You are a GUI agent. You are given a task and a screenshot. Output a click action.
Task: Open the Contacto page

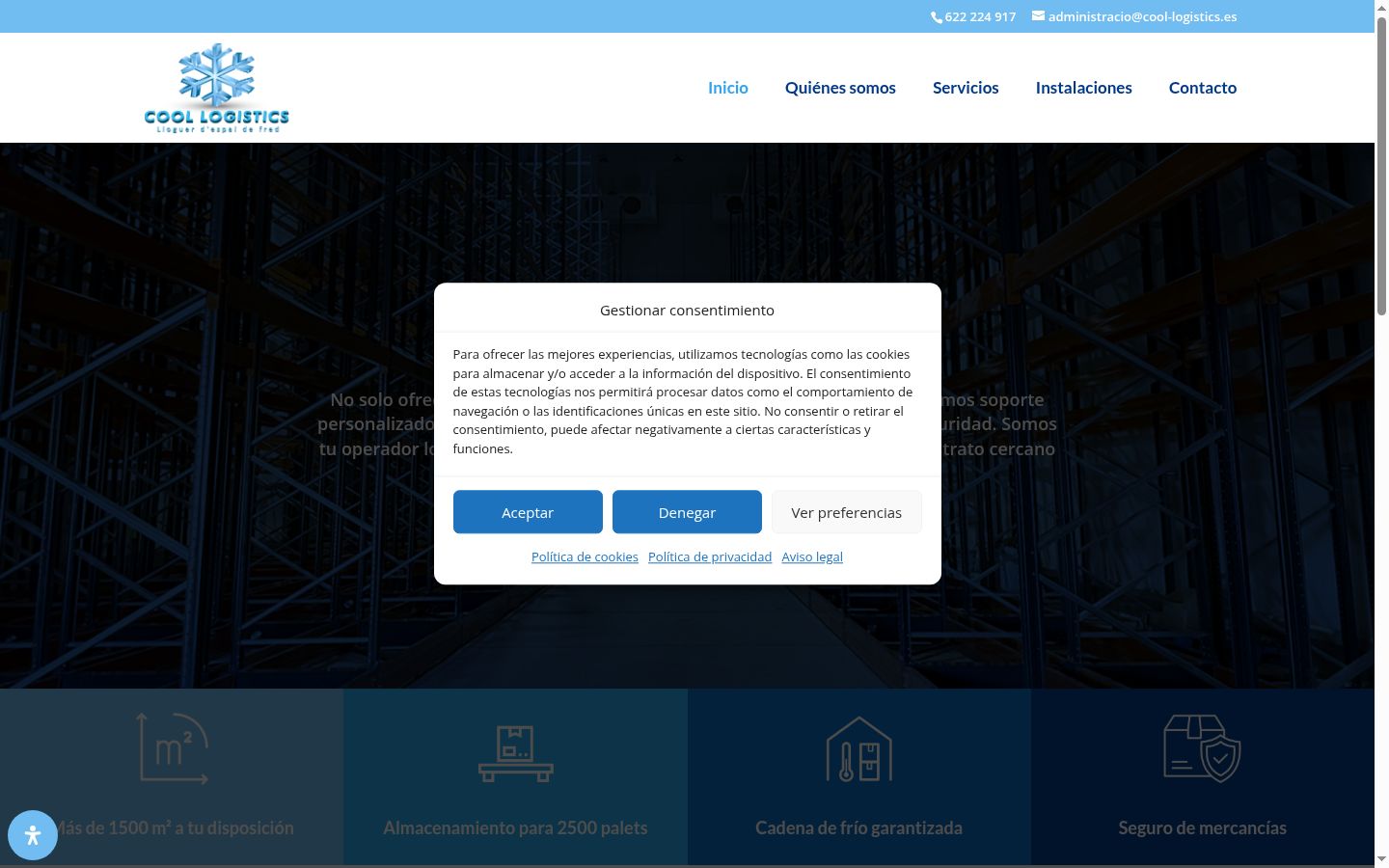coord(1203,88)
